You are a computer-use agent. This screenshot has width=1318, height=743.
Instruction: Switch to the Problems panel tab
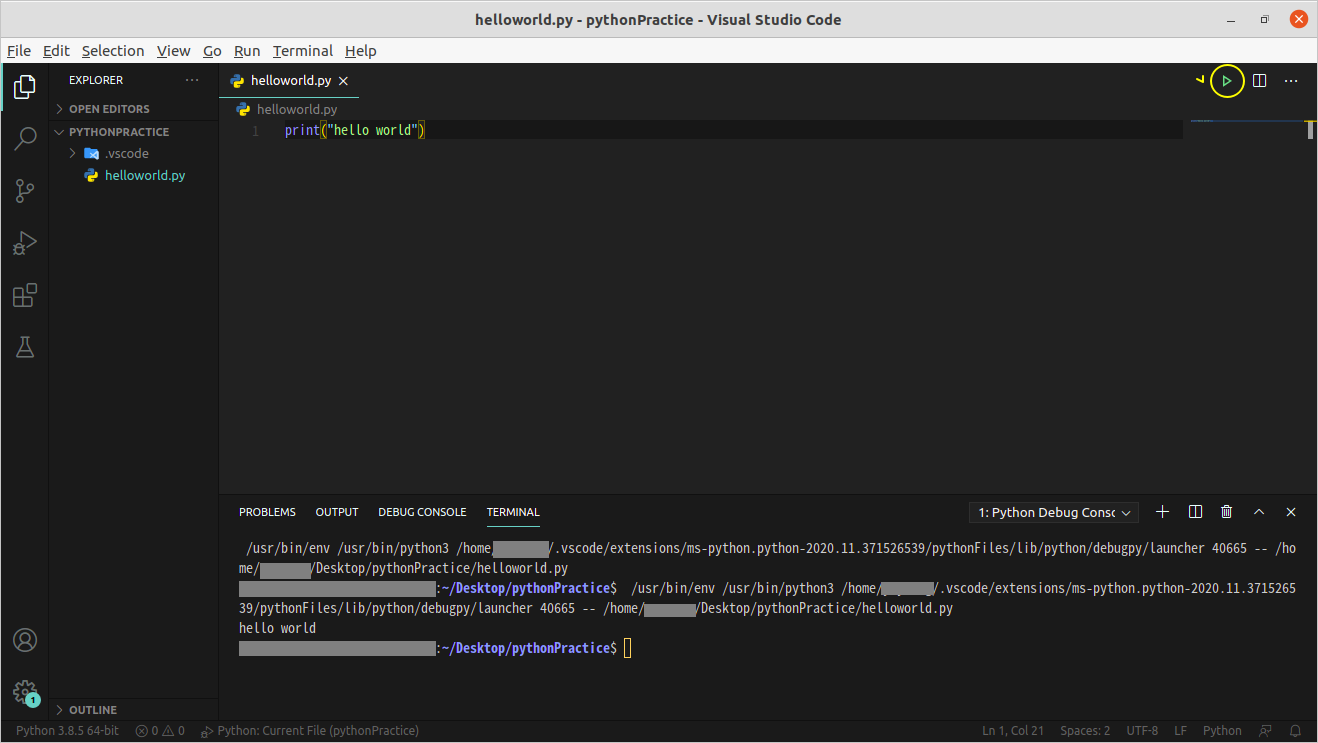tap(267, 512)
